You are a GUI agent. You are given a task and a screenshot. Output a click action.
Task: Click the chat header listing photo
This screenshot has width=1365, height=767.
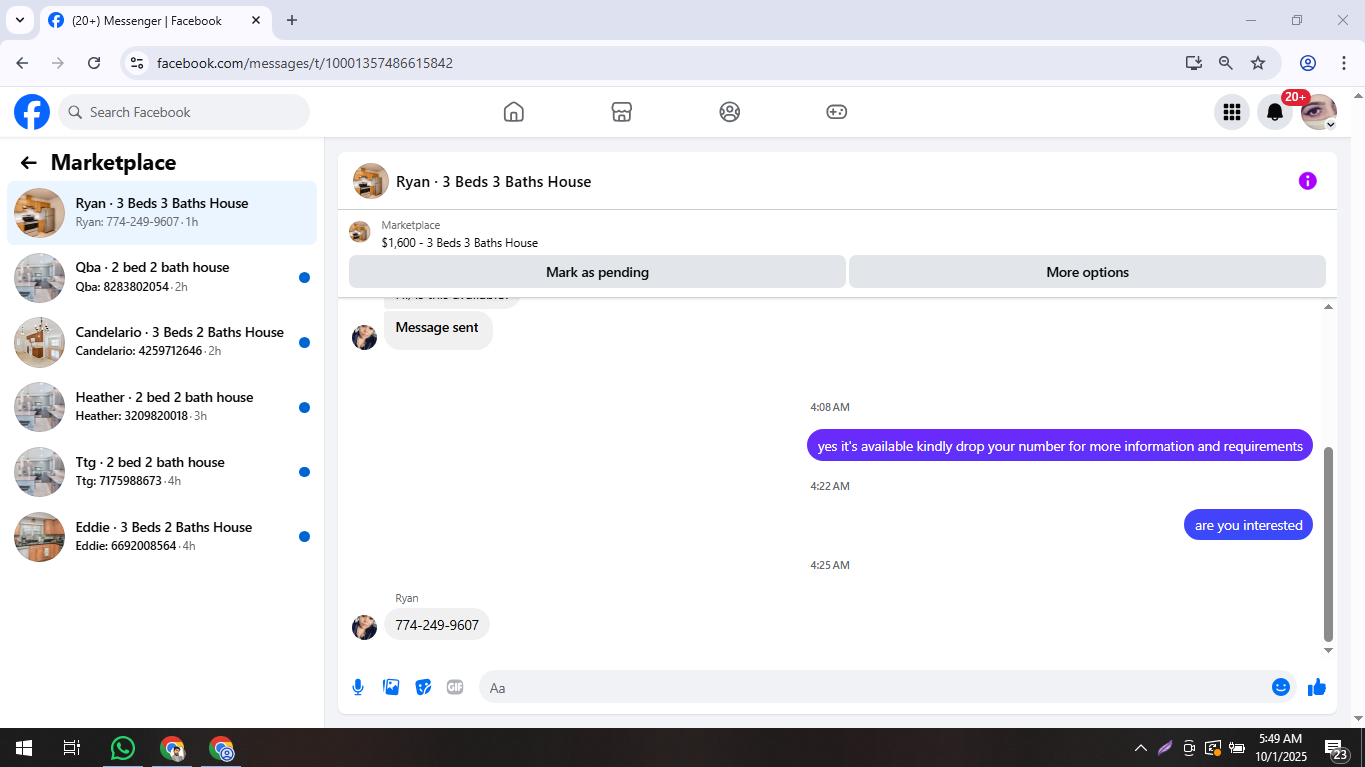[371, 181]
